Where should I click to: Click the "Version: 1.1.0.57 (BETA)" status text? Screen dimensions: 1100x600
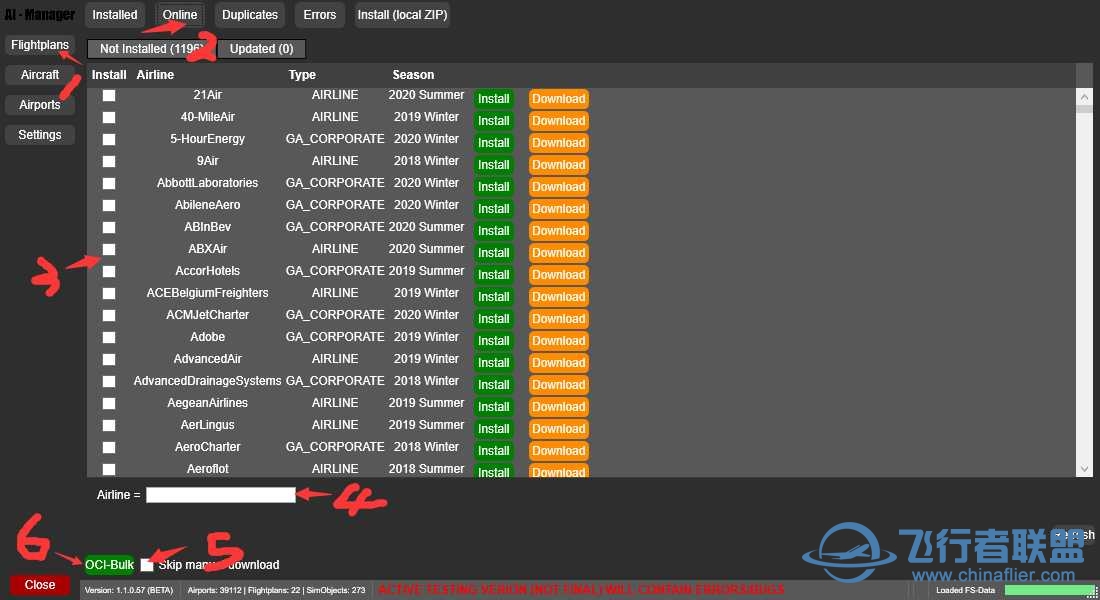click(129, 590)
